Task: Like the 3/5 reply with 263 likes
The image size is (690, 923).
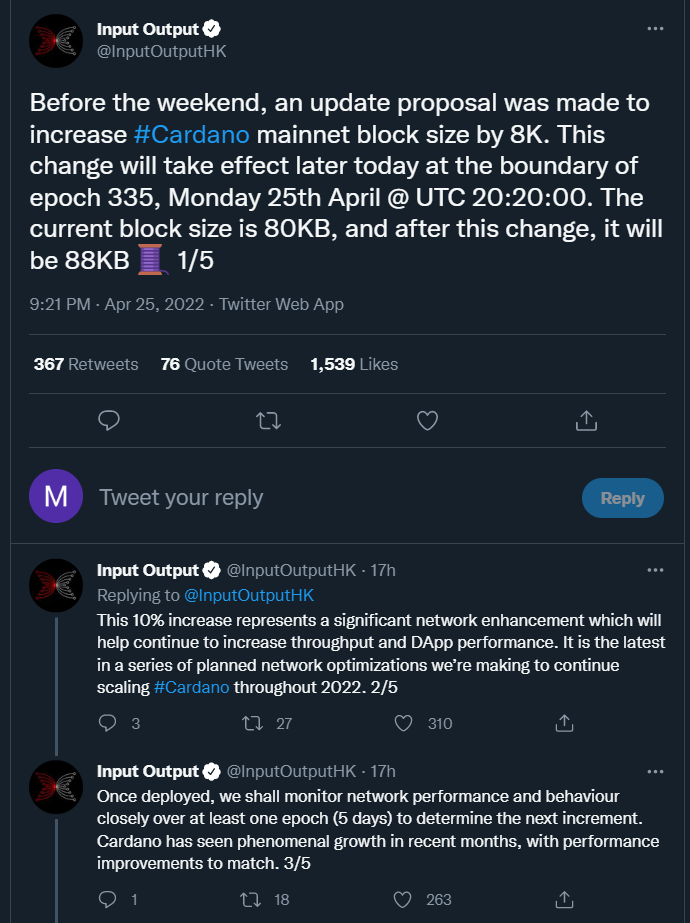Action: [x=404, y=899]
